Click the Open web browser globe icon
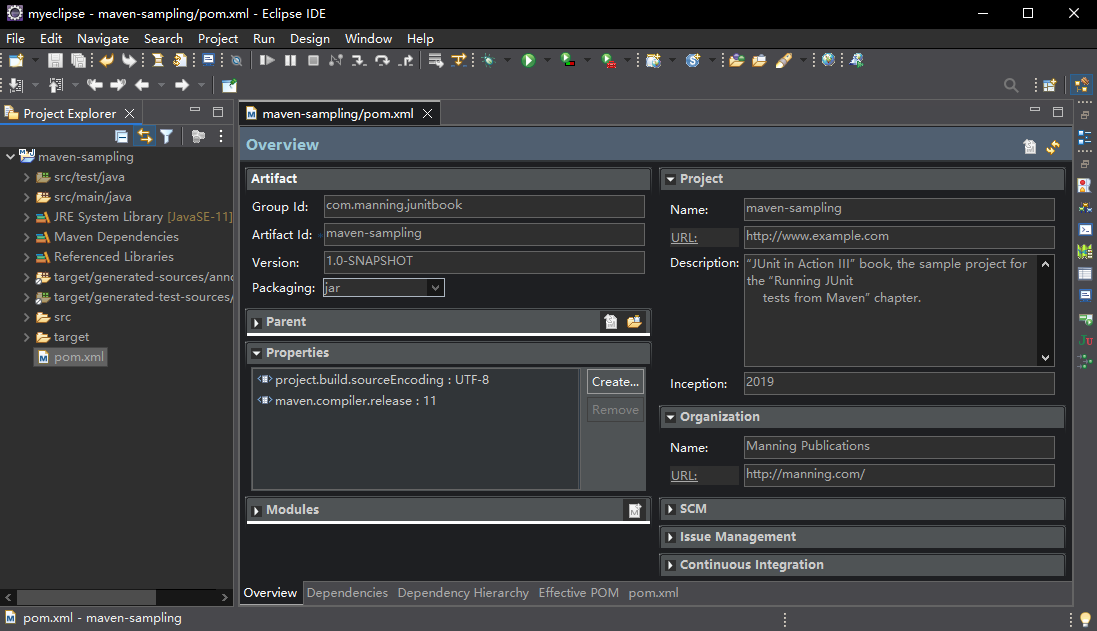The width and height of the screenshot is (1097, 631). pos(828,61)
